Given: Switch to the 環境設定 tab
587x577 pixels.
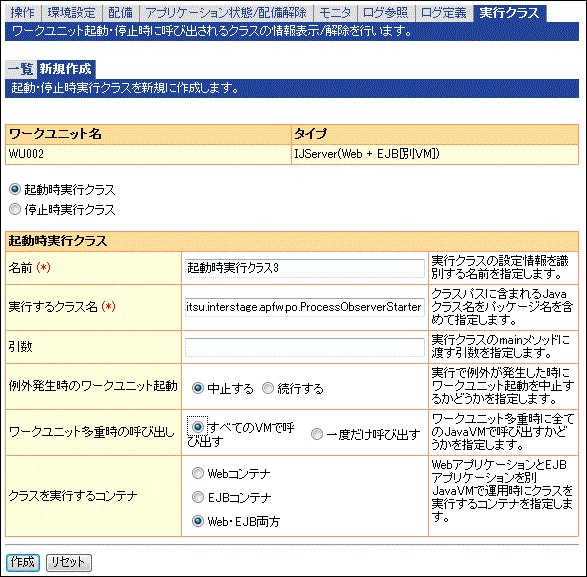Looking at the screenshot, I should coord(72,13).
